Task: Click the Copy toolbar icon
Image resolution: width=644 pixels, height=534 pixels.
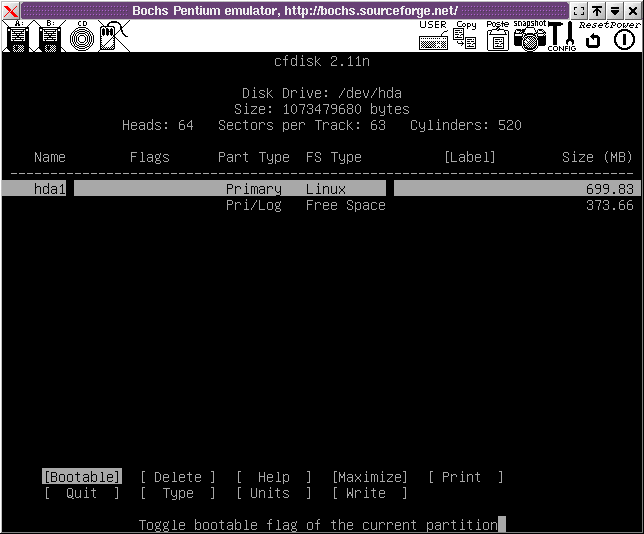Action: (x=465, y=36)
